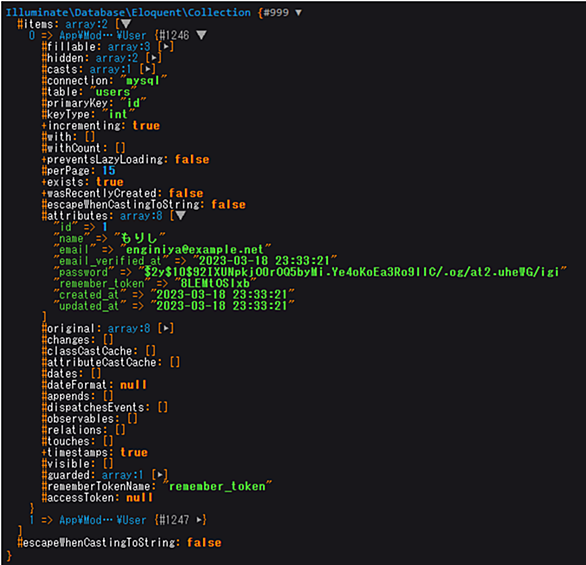586x565 pixels.
Task: Click the password hash string
Action: pyautogui.click(x=352, y=272)
